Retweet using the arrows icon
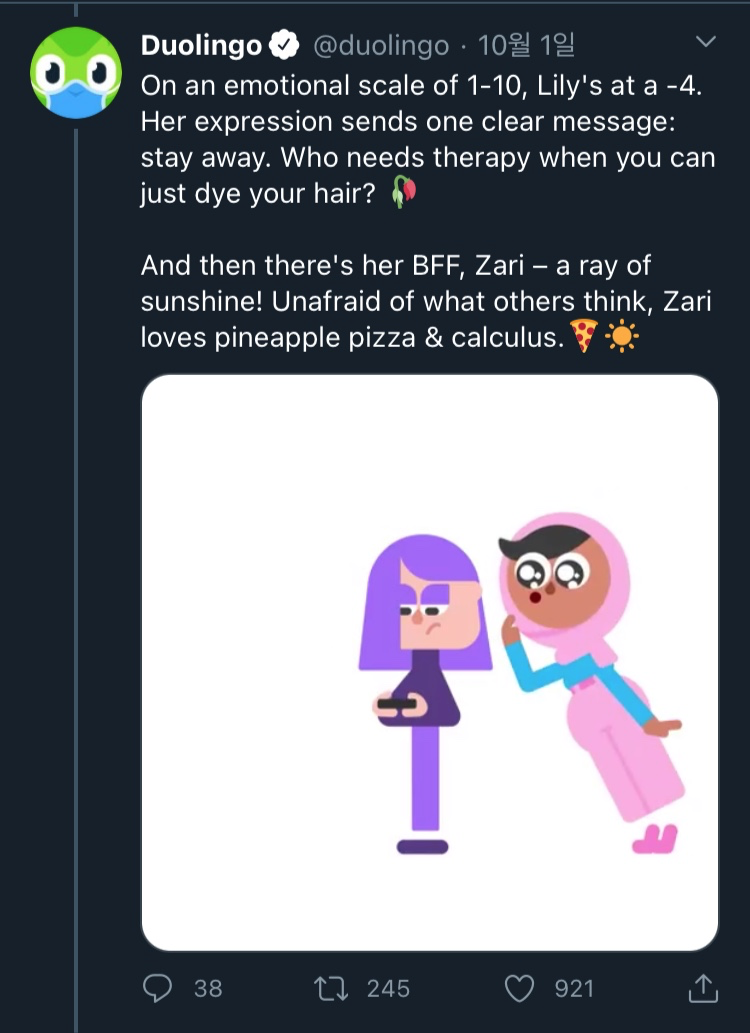The image size is (750, 1033). (x=331, y=988)
